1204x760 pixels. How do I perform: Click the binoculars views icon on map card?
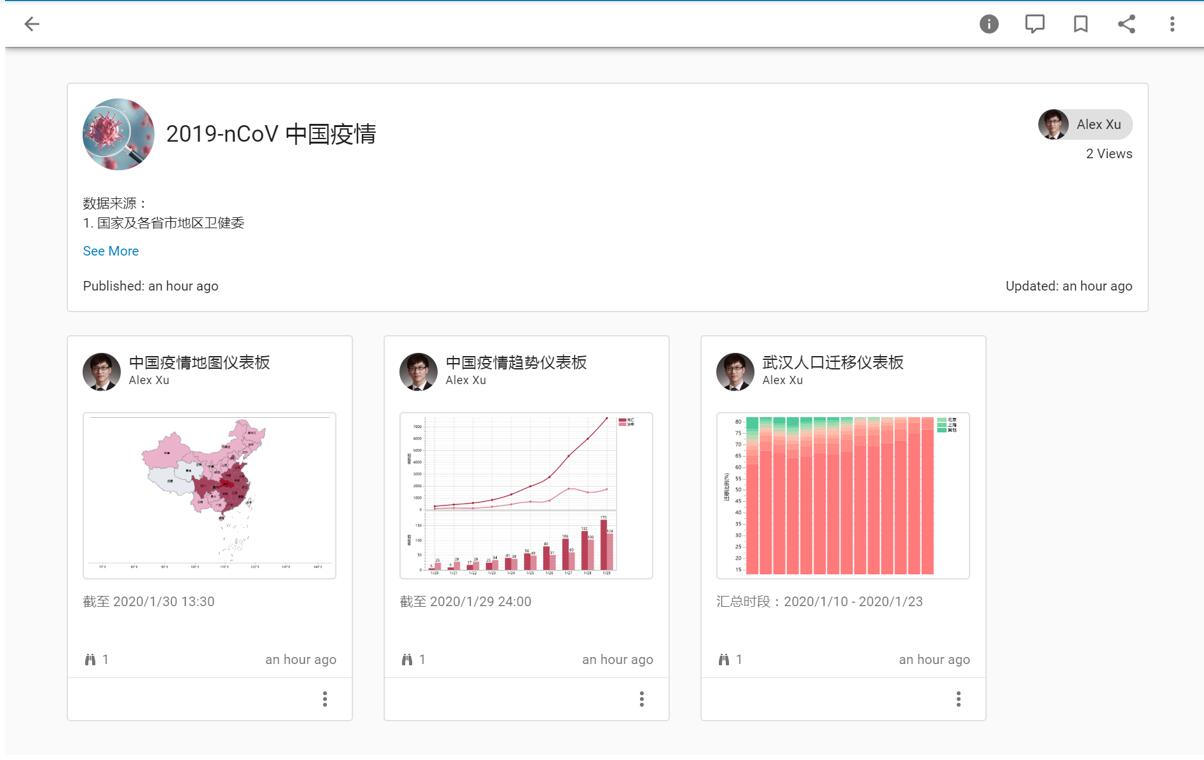click(89, 659)
